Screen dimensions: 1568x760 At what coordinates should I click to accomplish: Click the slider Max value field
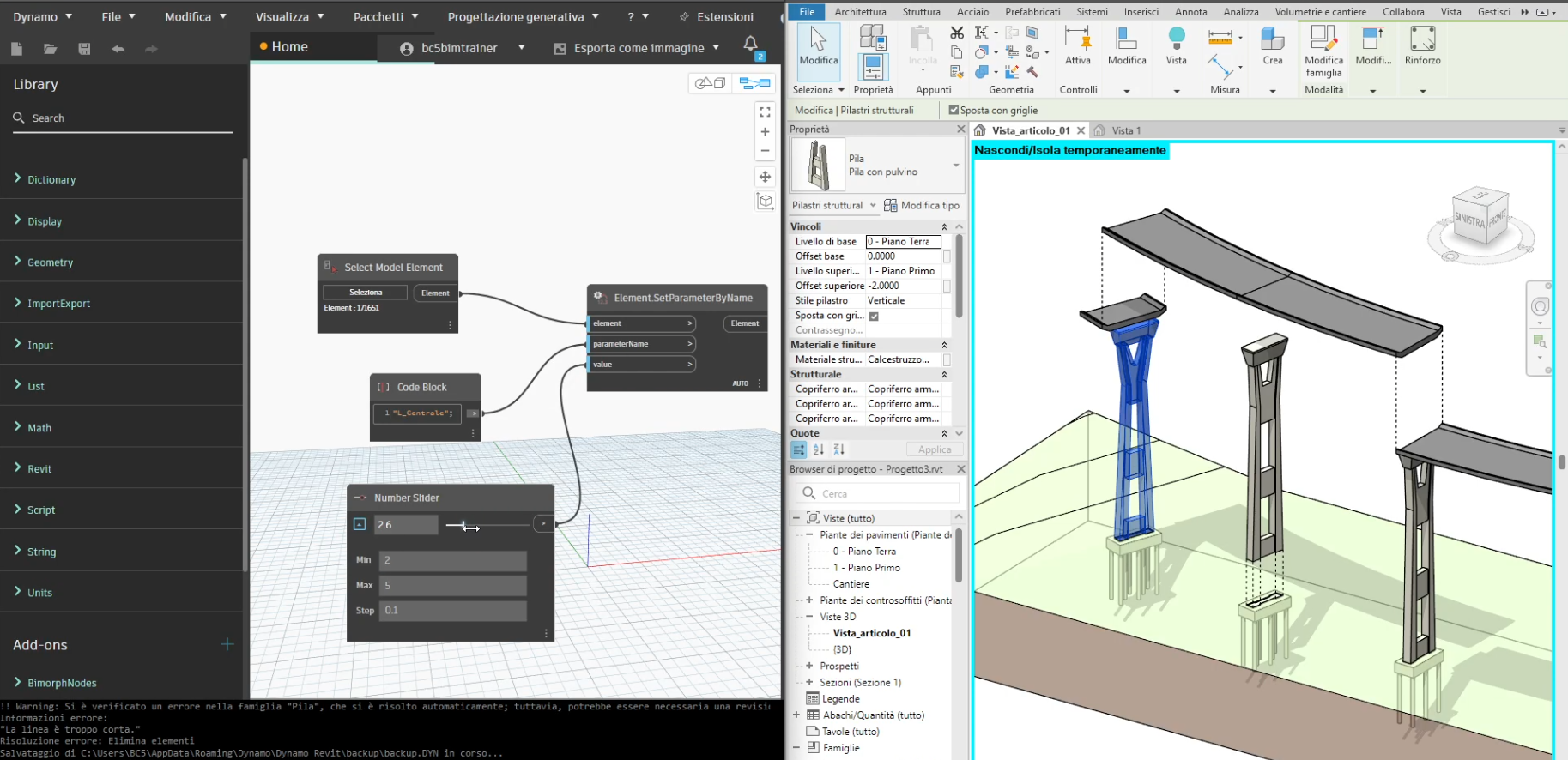click(452, 586)
